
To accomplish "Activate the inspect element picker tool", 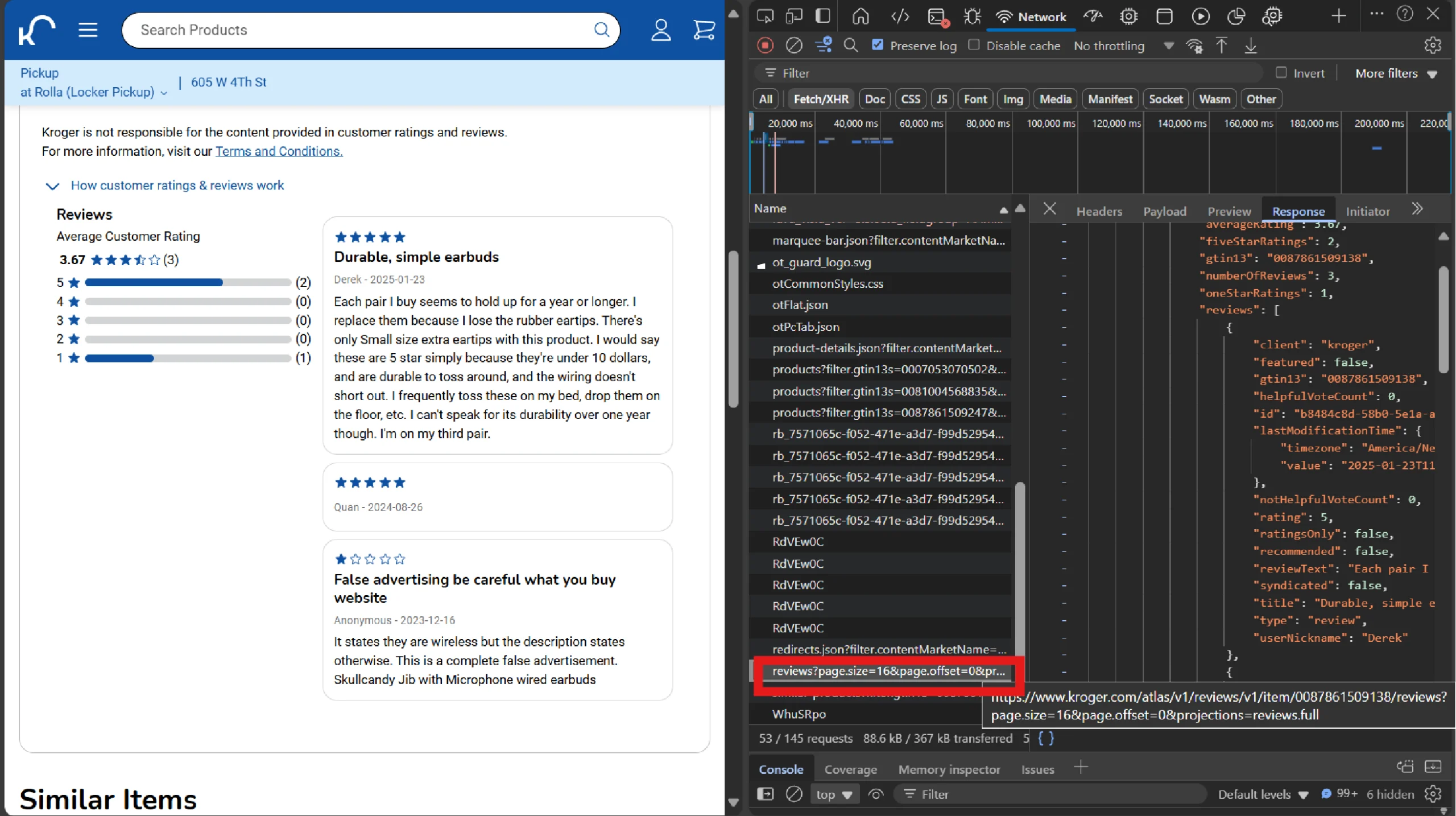I will point(765,17).
